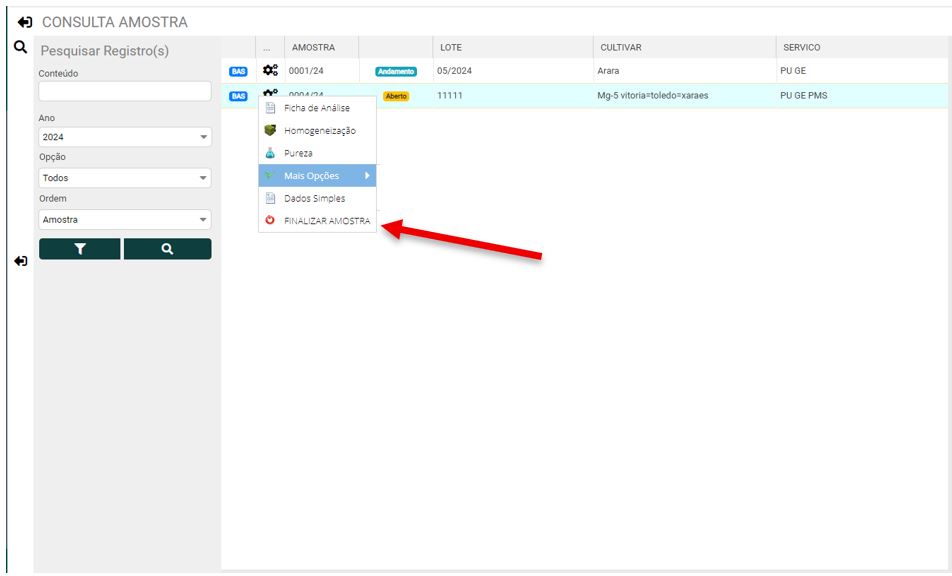Select Dados Simples menu entry
The width and height of the screenshot is (952, 576).
click(x=314, y=198)
